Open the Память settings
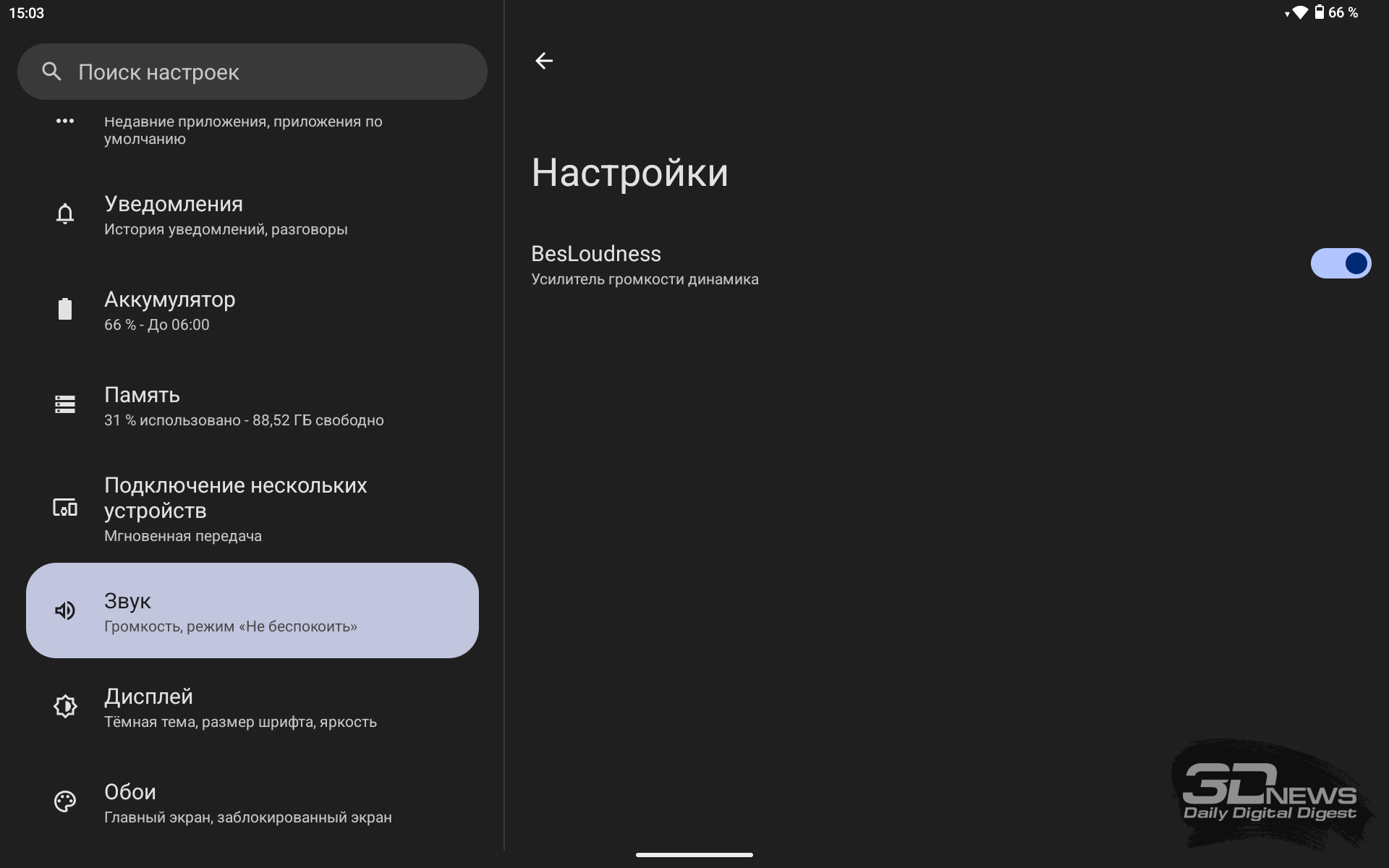 click(252, 406)
